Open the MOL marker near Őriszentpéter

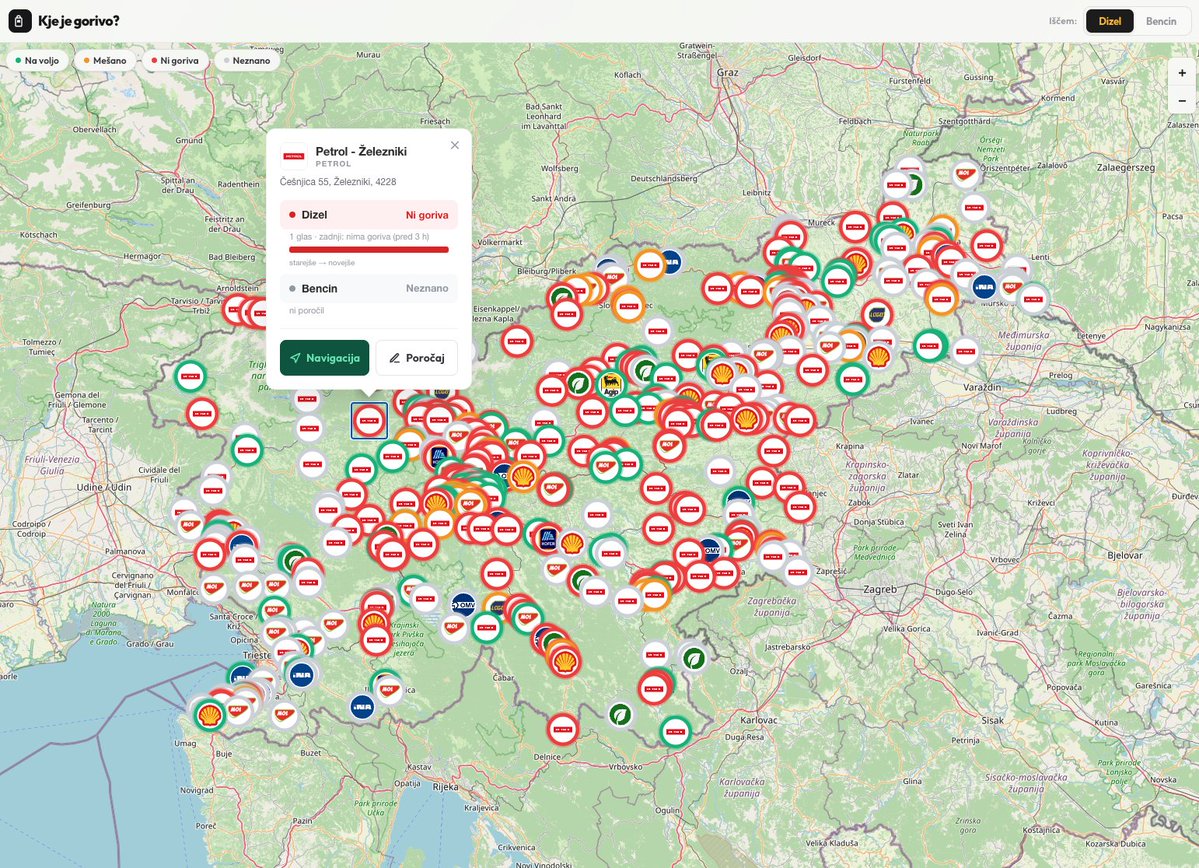(x=967, y=174)
